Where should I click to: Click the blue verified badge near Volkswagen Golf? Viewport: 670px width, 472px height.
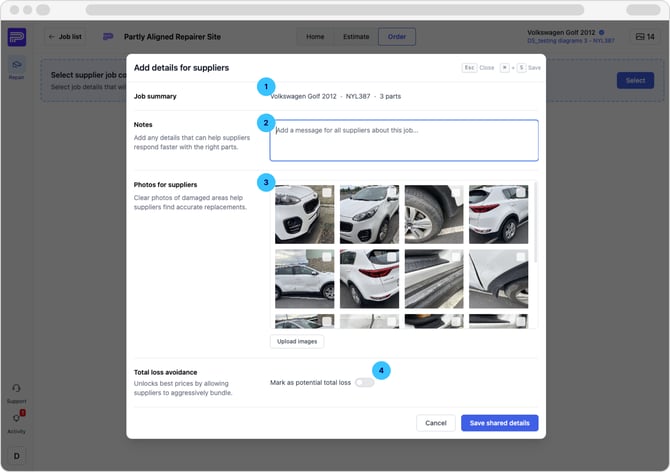coord(602,32)
